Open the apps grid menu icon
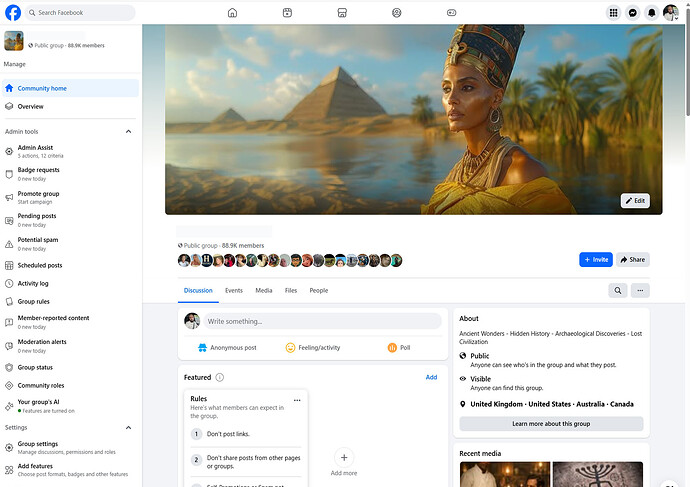Screen dimensions: 690x487 (x=614, y=13)
